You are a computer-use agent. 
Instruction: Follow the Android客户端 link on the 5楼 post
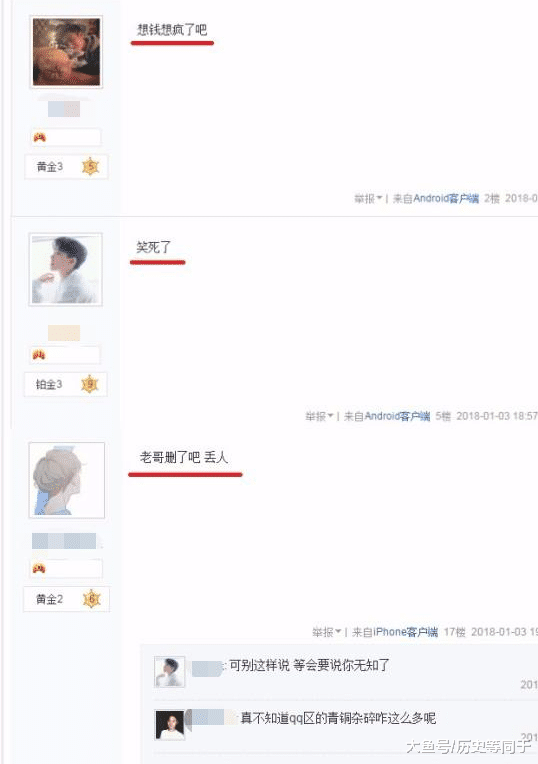(x=397, y=416)
